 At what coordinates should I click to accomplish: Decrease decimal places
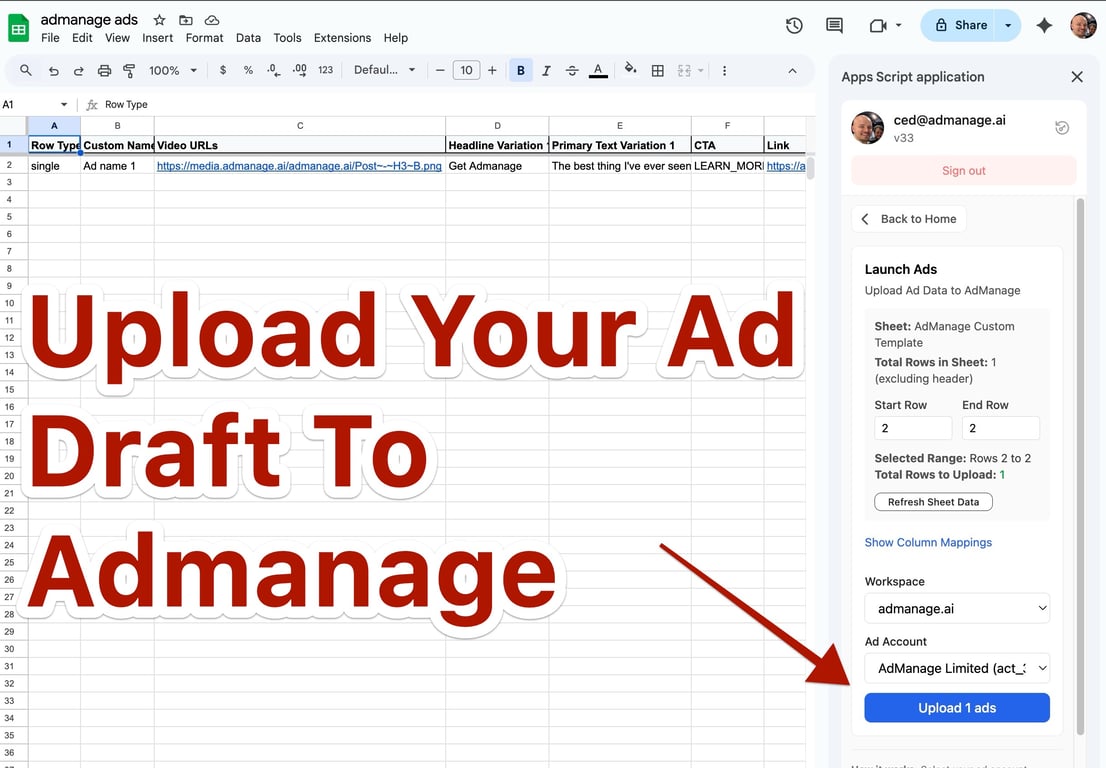(x=274, y=71)
